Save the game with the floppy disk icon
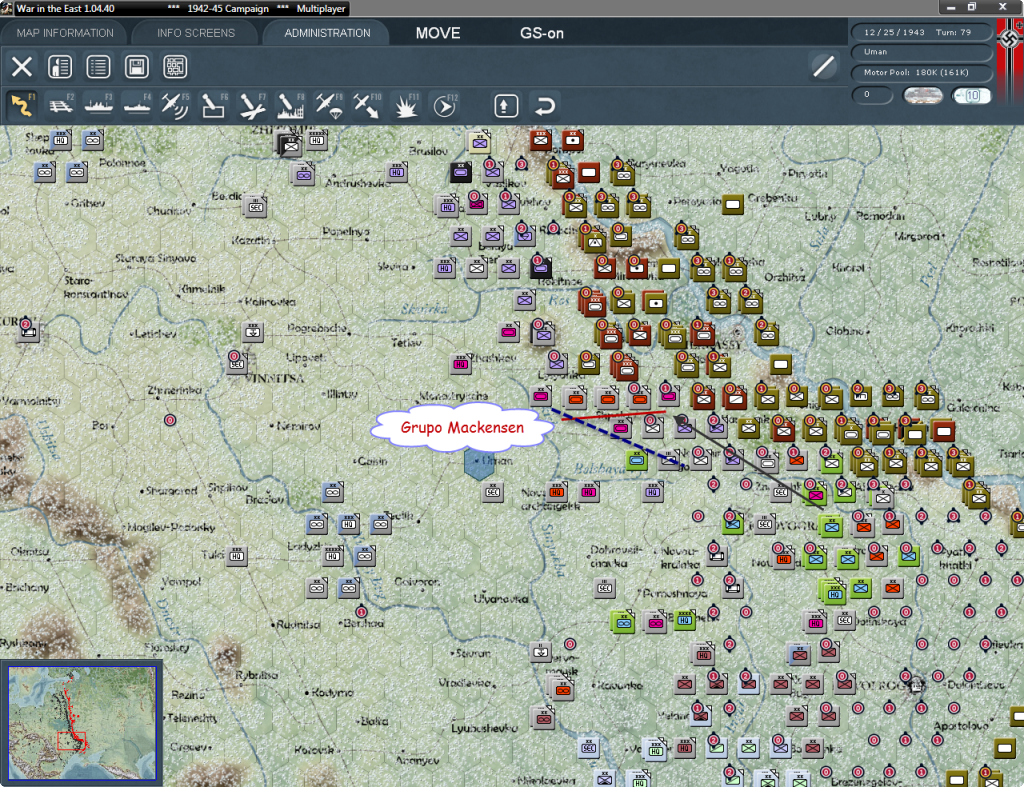This screenshot has width=1024, height=787. (136, 67)
